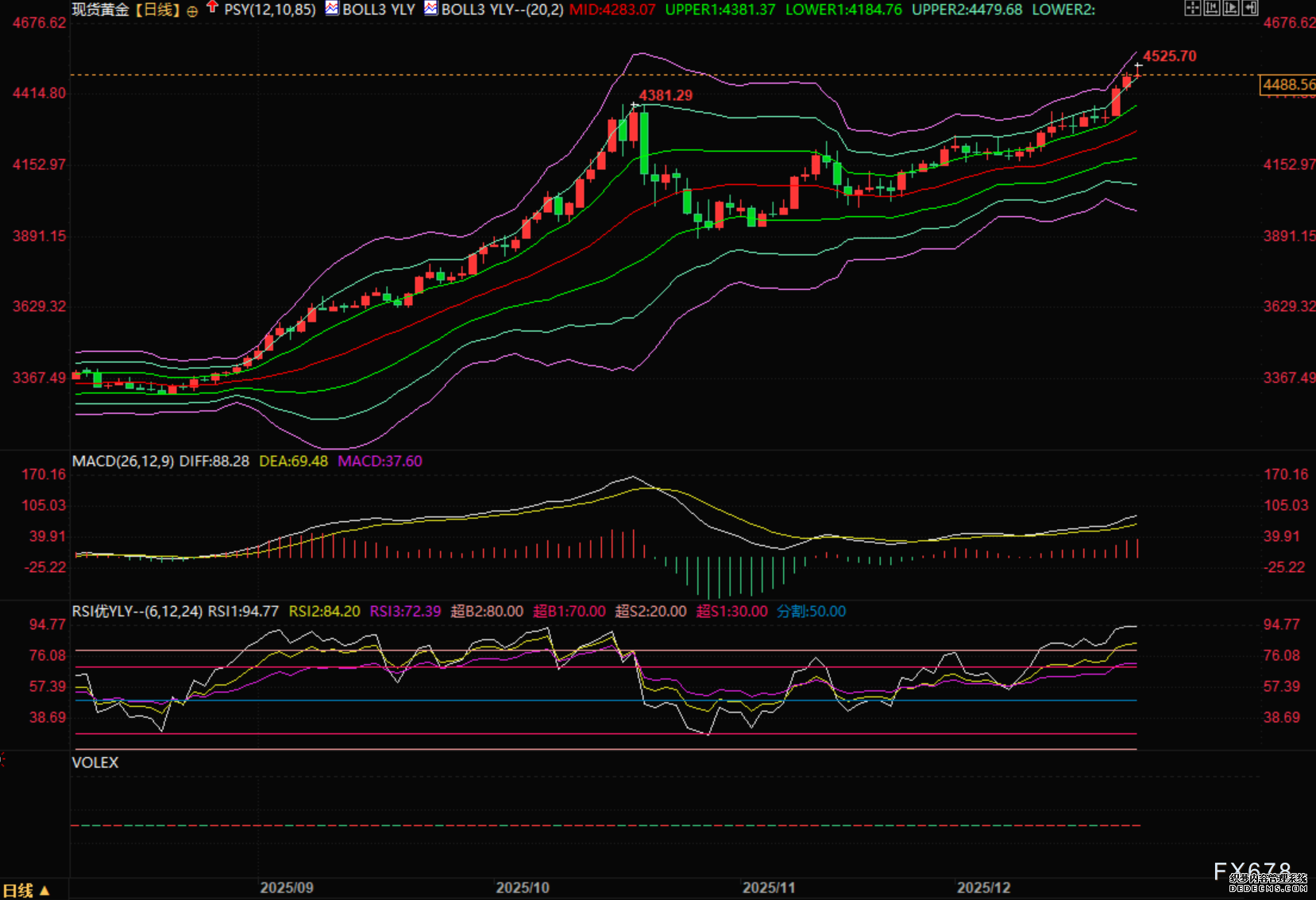Click the orange 4488.56 current price tag

pyautogui.click(x=1287, y=85)
